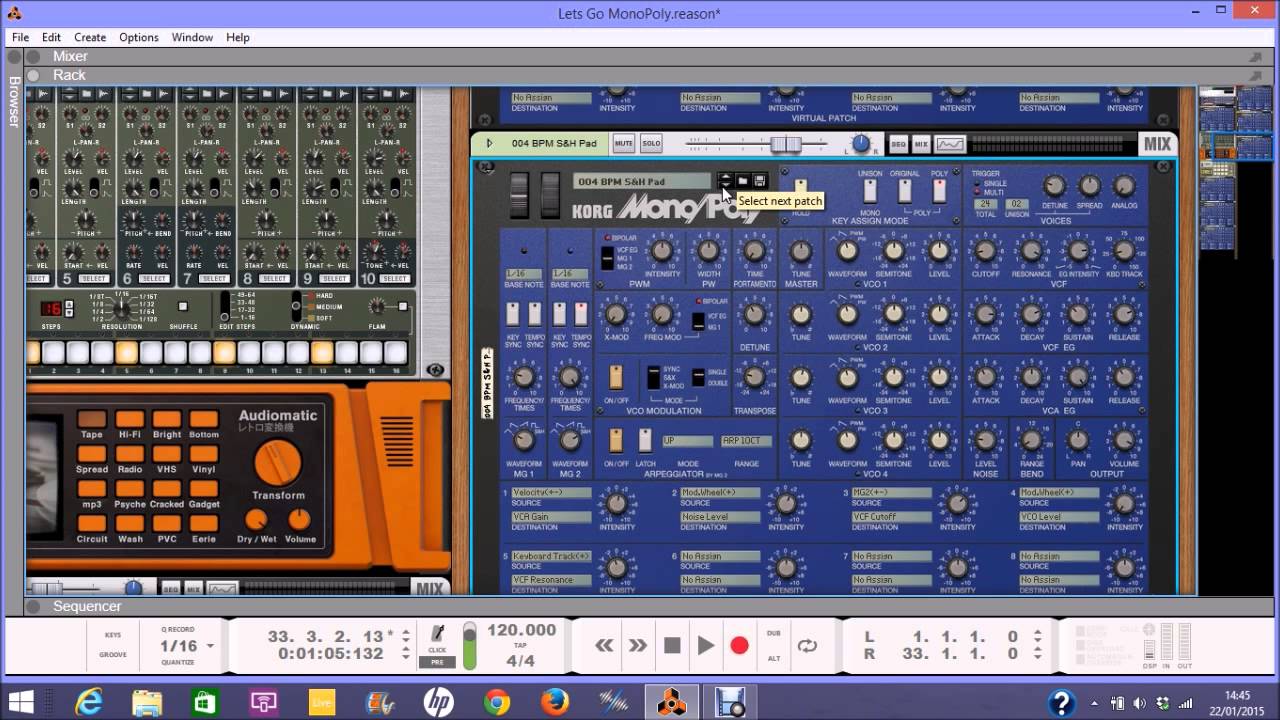Open the Velocity(+-) source dropdown in slot 1

551,493
